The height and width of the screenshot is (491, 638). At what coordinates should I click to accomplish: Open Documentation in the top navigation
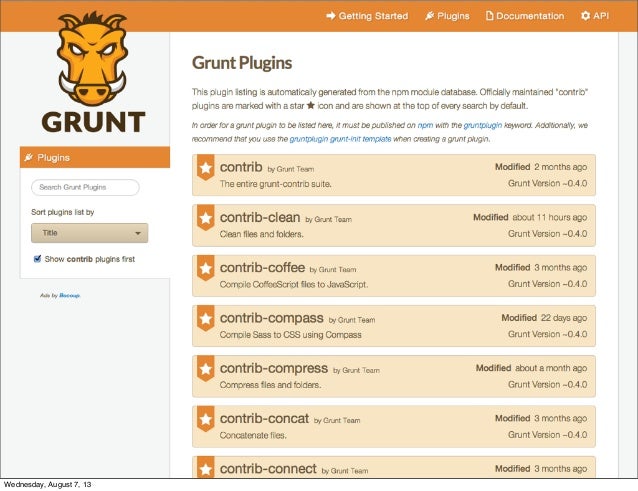coord(525,16)
